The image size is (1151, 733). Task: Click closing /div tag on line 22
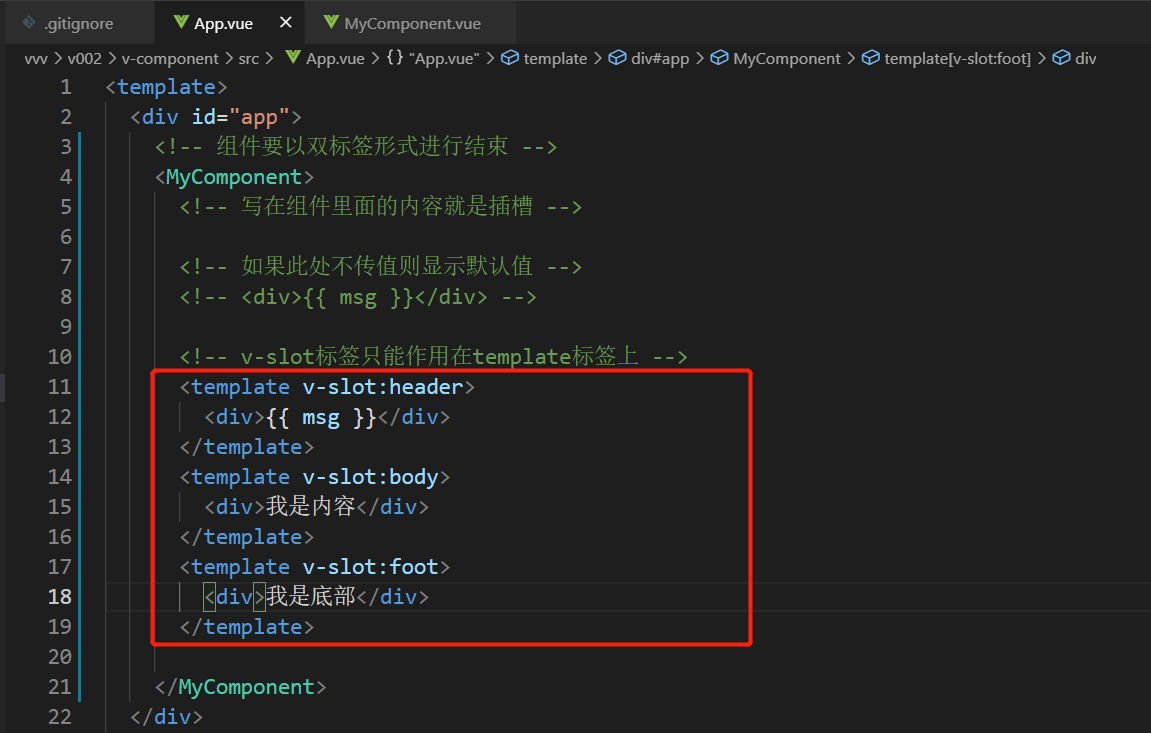[x=166, y=717]
